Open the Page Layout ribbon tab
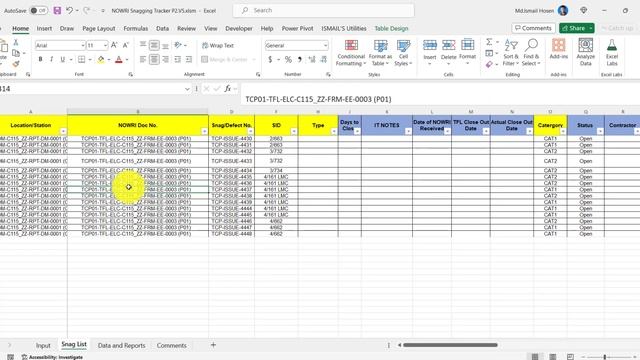640x360 pixels. click(99, 29)
